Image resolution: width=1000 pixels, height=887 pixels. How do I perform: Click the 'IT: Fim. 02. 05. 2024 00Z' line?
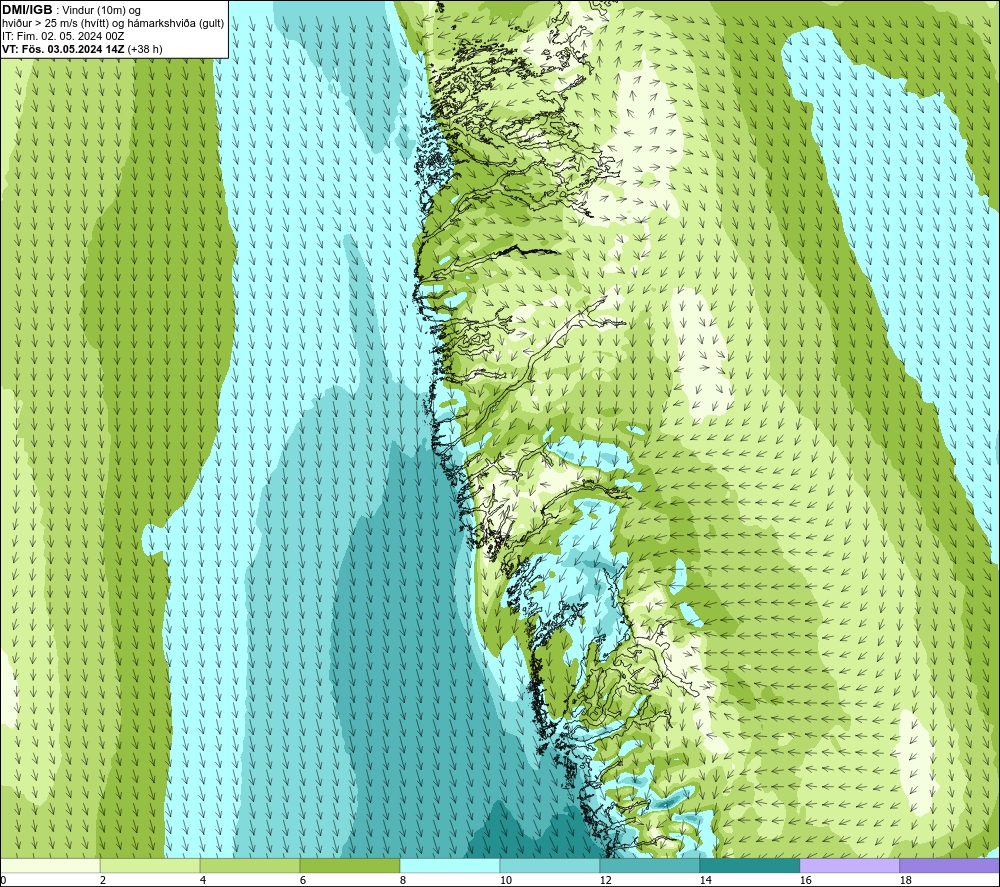[x=63, y=36]
